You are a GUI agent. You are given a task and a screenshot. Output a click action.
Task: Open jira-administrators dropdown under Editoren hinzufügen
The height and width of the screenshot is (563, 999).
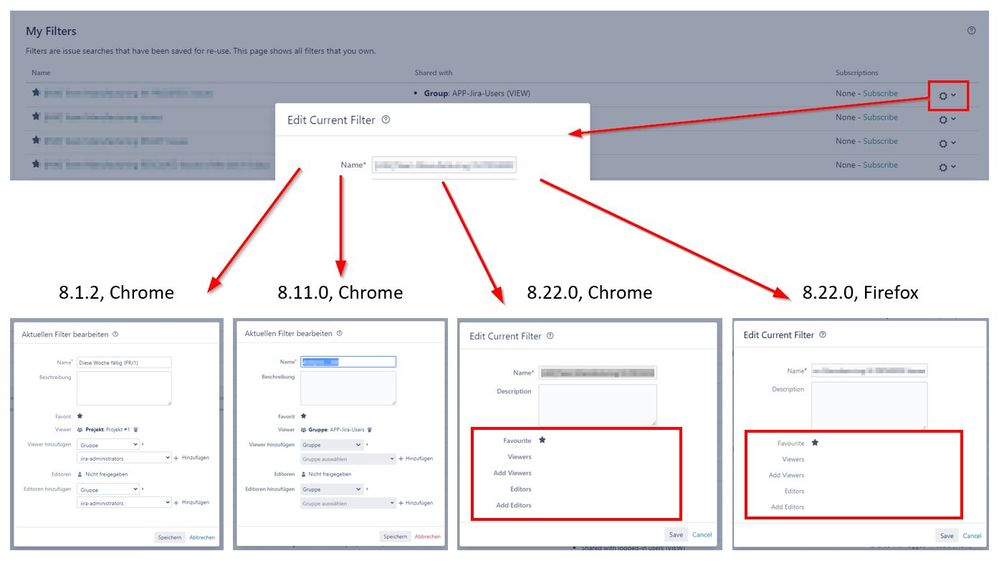coord(124,502)
